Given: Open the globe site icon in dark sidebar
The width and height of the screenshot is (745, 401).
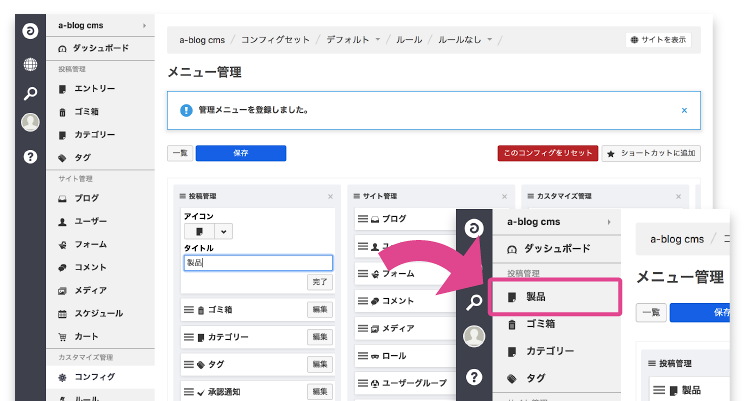Looking at the screenshot, I should [30, 64].
